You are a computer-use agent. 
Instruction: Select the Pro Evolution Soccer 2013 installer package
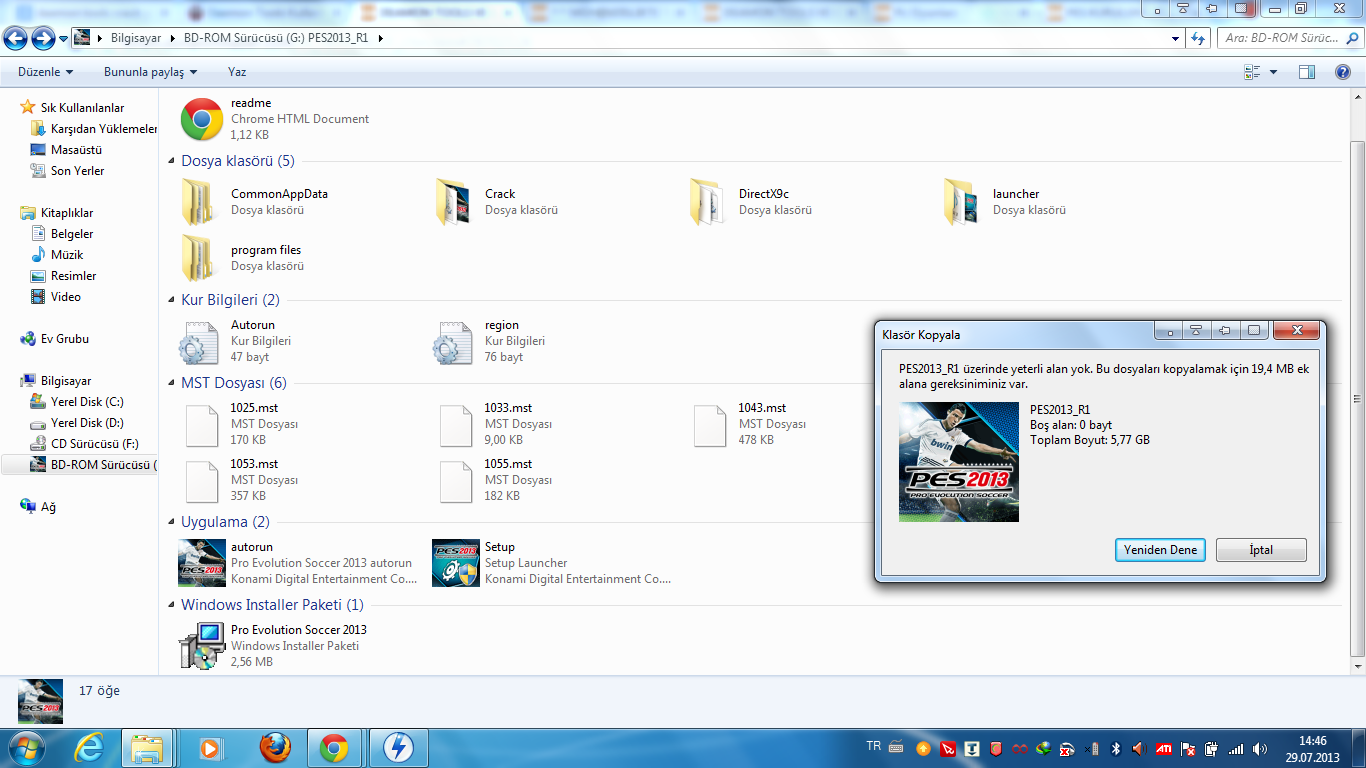tap(273, 646)
